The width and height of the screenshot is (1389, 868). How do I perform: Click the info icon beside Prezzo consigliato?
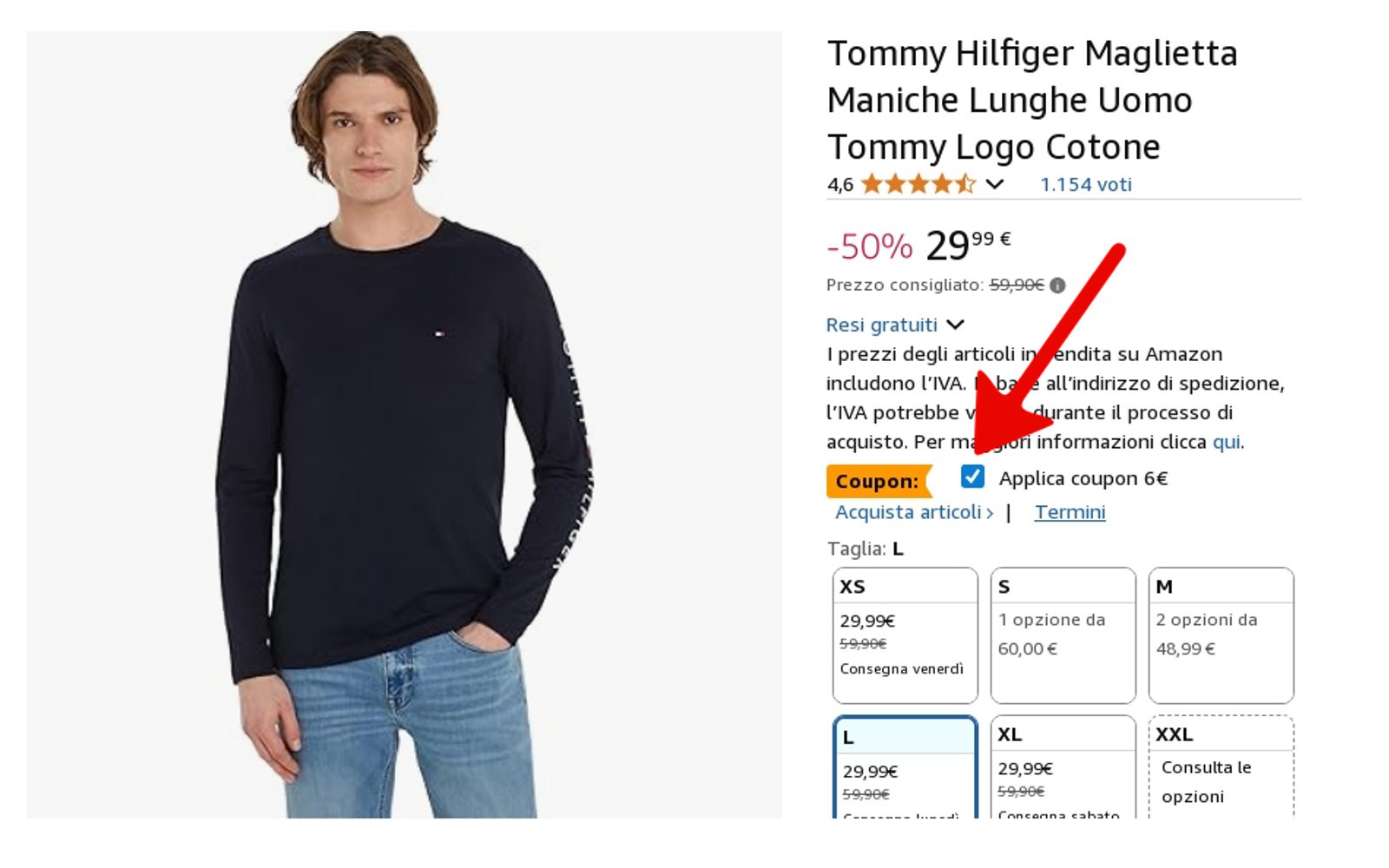(x=1057, y=286)
